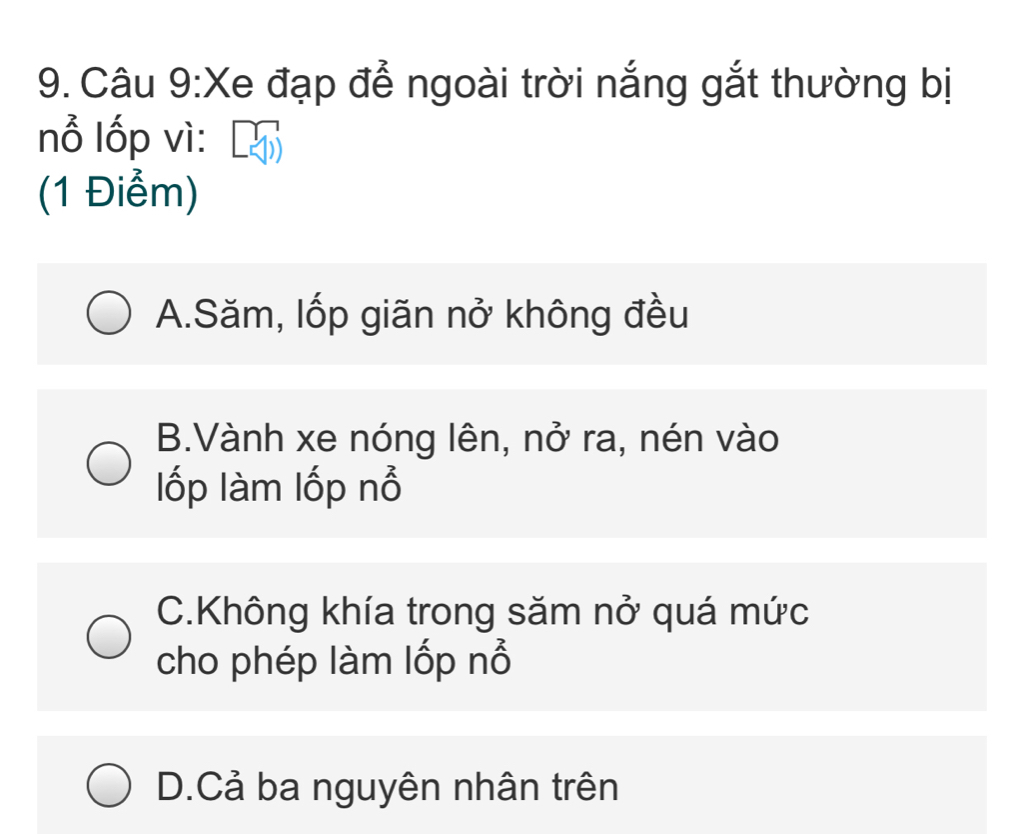Click the label 'D.Cả ba nguyên nhân trên'
The height and width of the screenshot is (834, 1024).
click(387, 786)
